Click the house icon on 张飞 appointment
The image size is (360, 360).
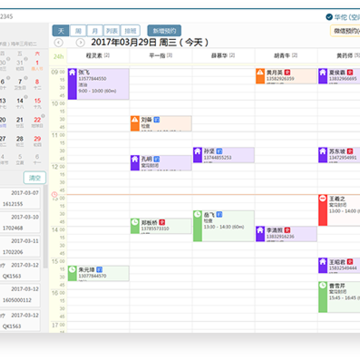72,72
